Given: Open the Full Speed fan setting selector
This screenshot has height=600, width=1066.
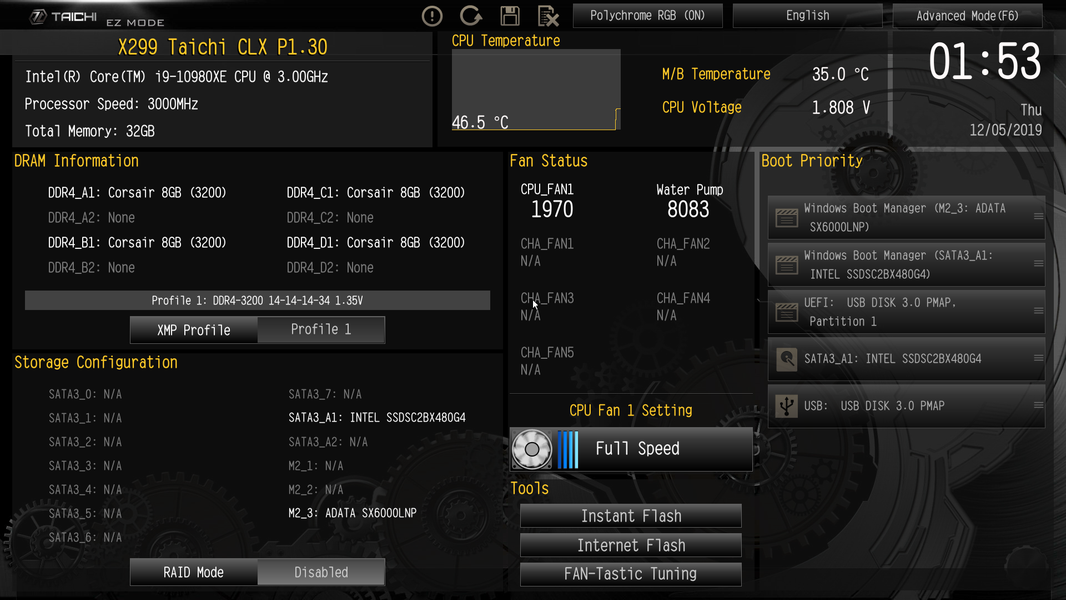Looking at the screenshot, I should pos(631,449).
